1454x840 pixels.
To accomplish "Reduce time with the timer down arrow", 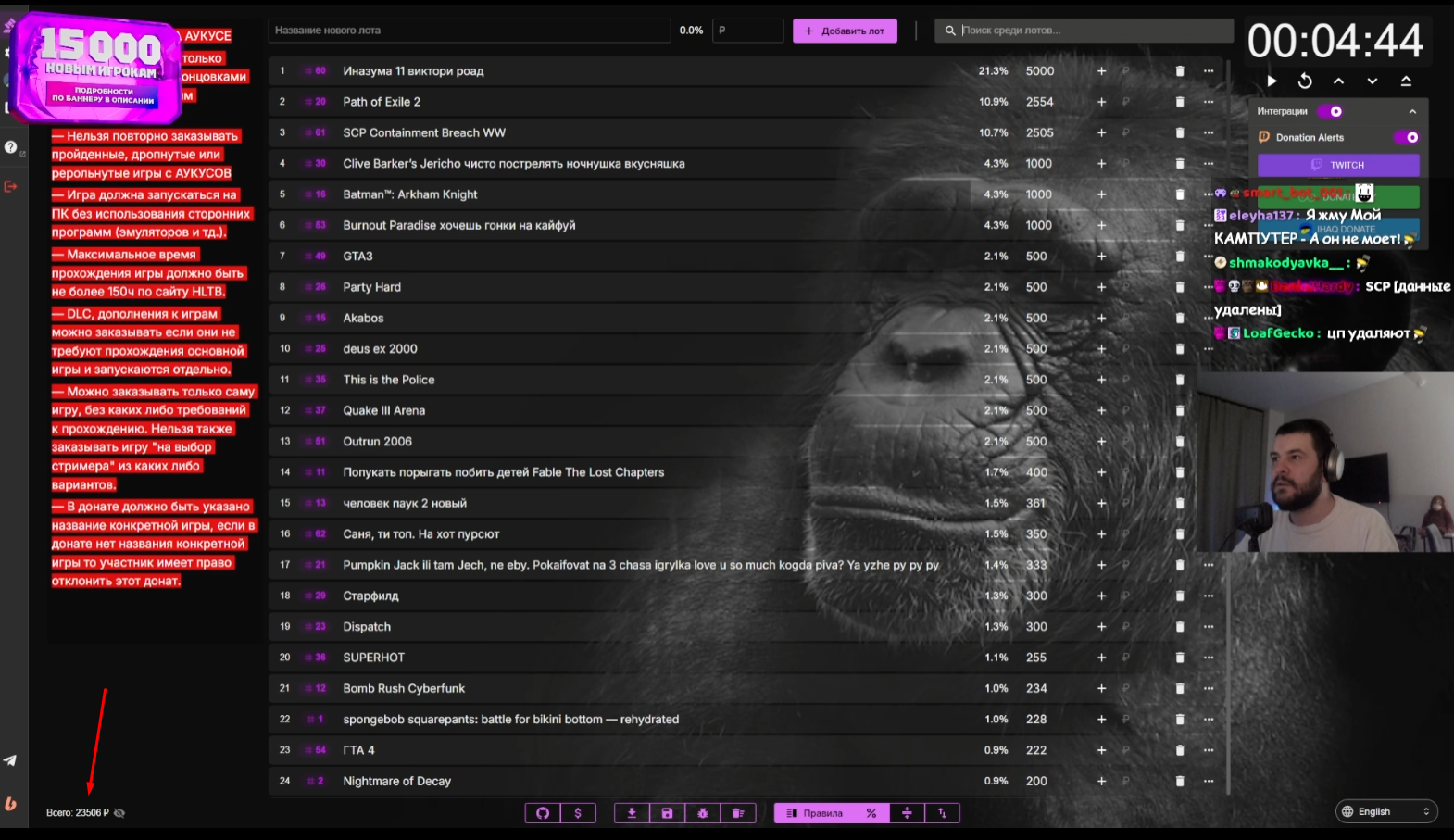I will [1373, 81].
